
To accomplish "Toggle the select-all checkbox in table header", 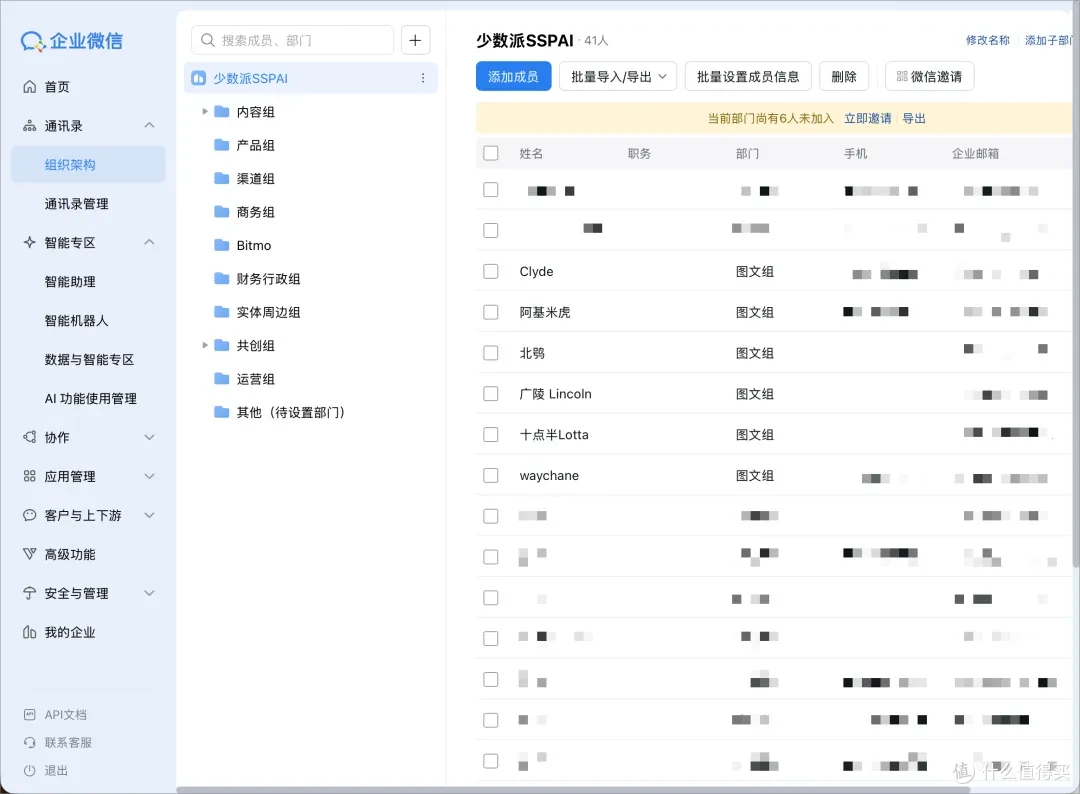I will pyautogui.click(x=490, y=153).
